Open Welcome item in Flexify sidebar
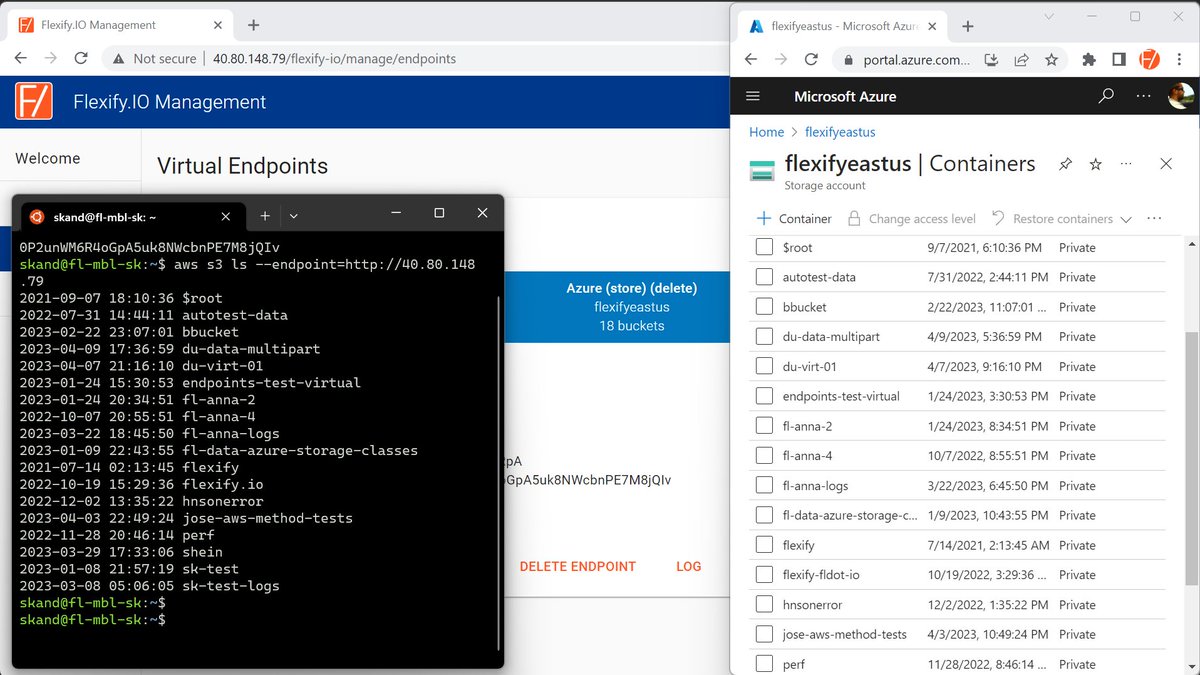Viewport: 1200px width, 675px height. pos(48,158)
